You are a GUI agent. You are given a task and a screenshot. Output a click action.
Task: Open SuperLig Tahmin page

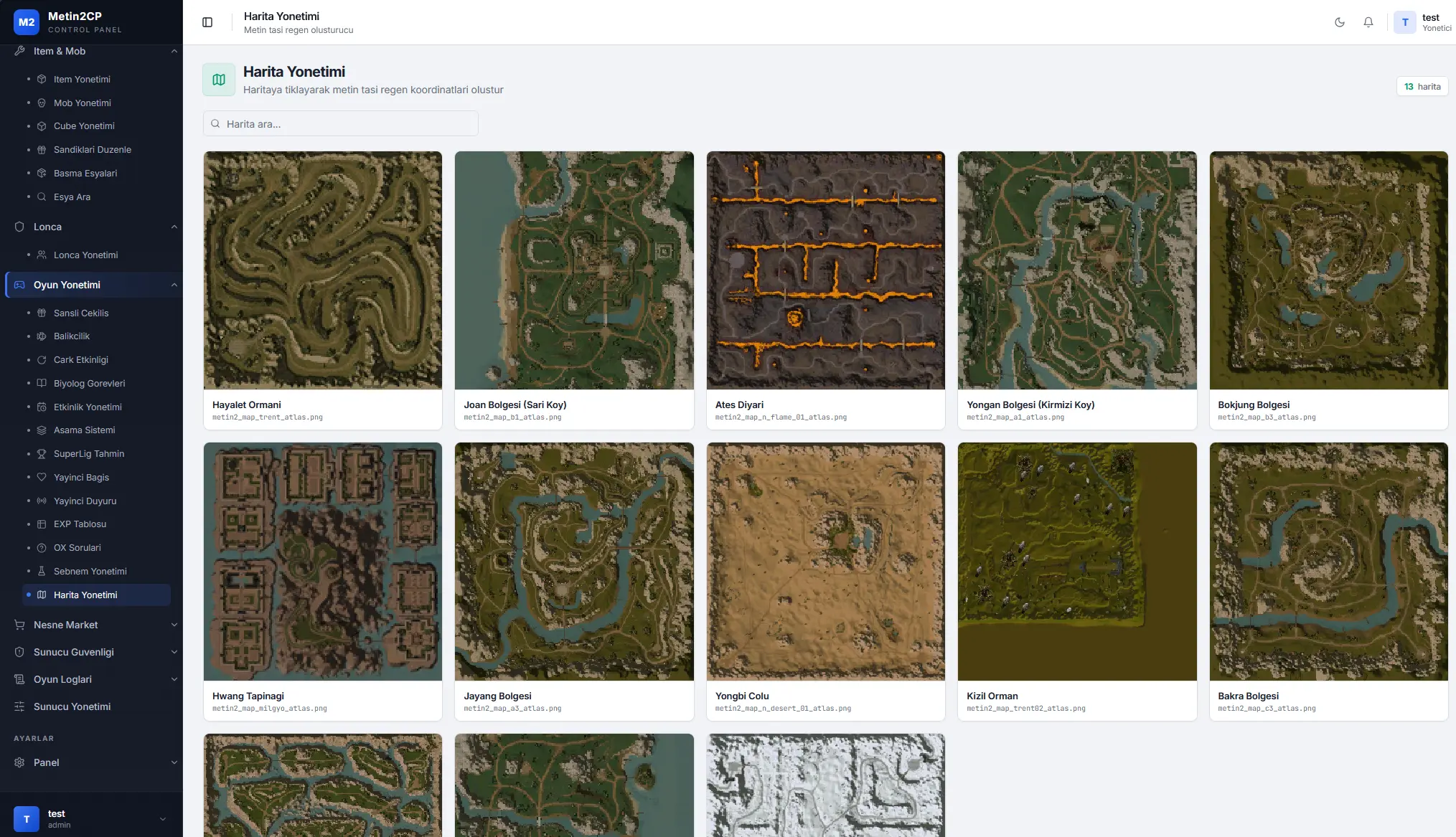pos(97,453)
